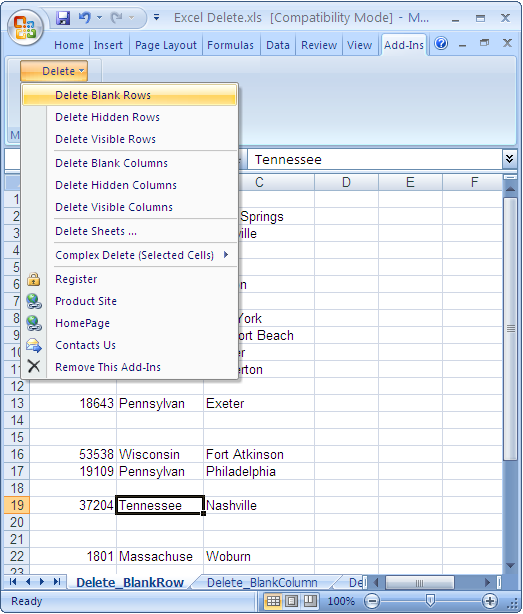This screenshot has width=523, height=614.
Task: Open the Undo history dropdown arrow
Action: [99, 18]
